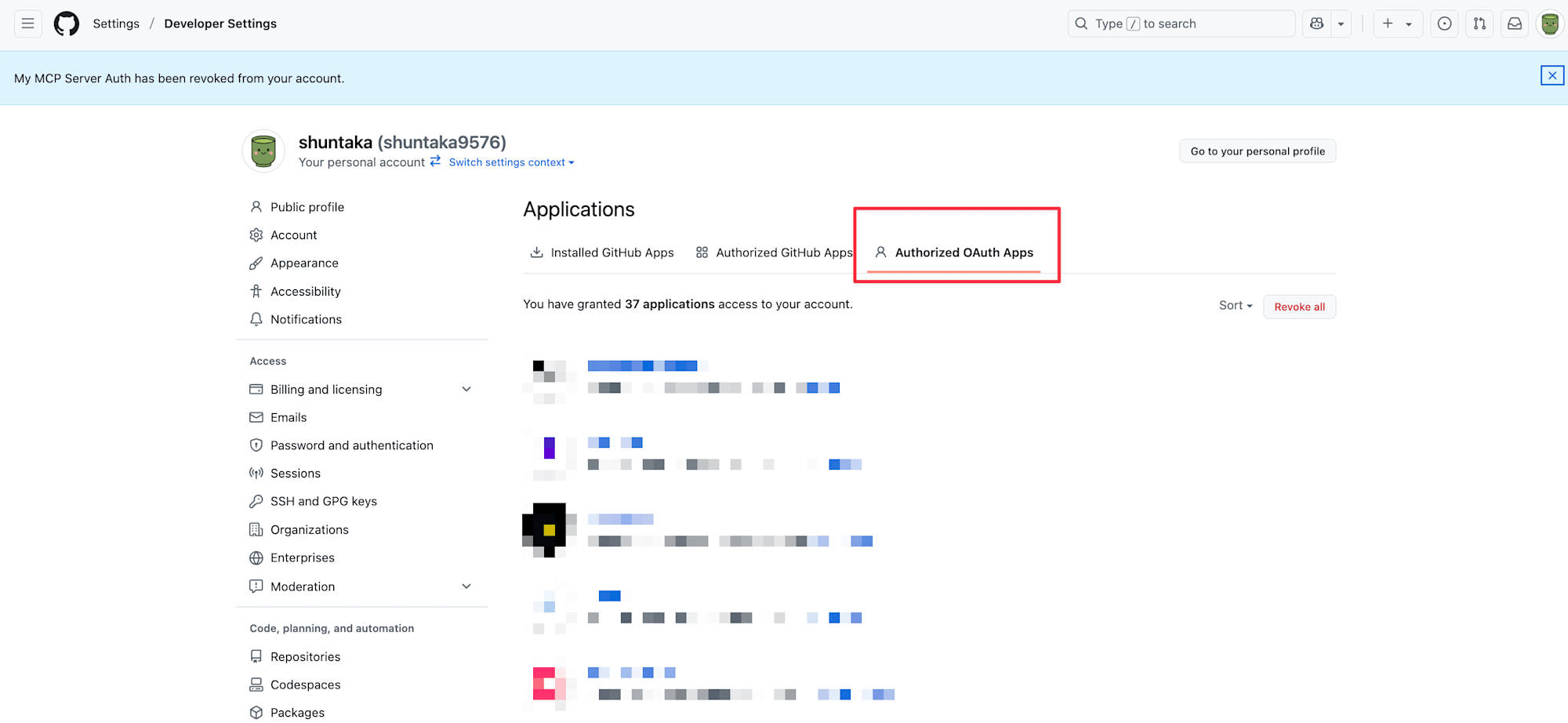Select the Authorized OAuth Apps tab
1568x723 pixels.
(954, 253)
